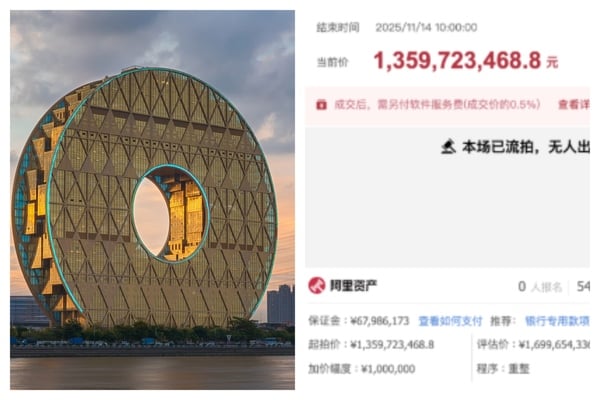Click the current price 1,359,723,468.8 元
This screenshot has width=600, height=400.
tap(466, 61)
